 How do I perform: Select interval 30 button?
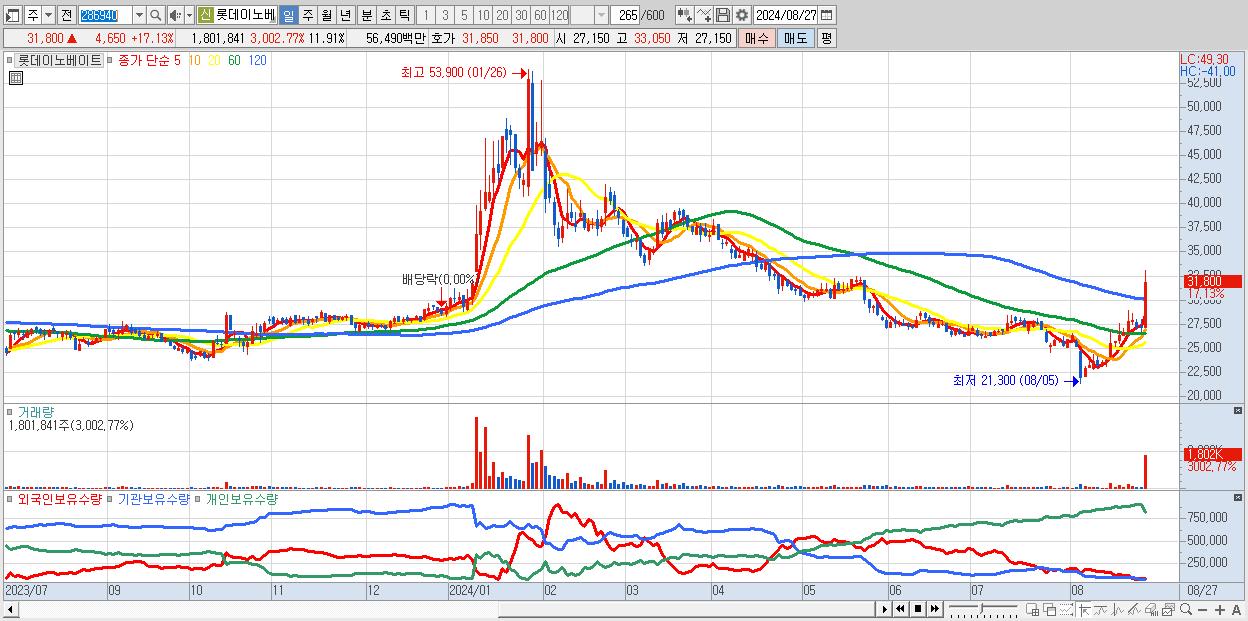[521, 15]
